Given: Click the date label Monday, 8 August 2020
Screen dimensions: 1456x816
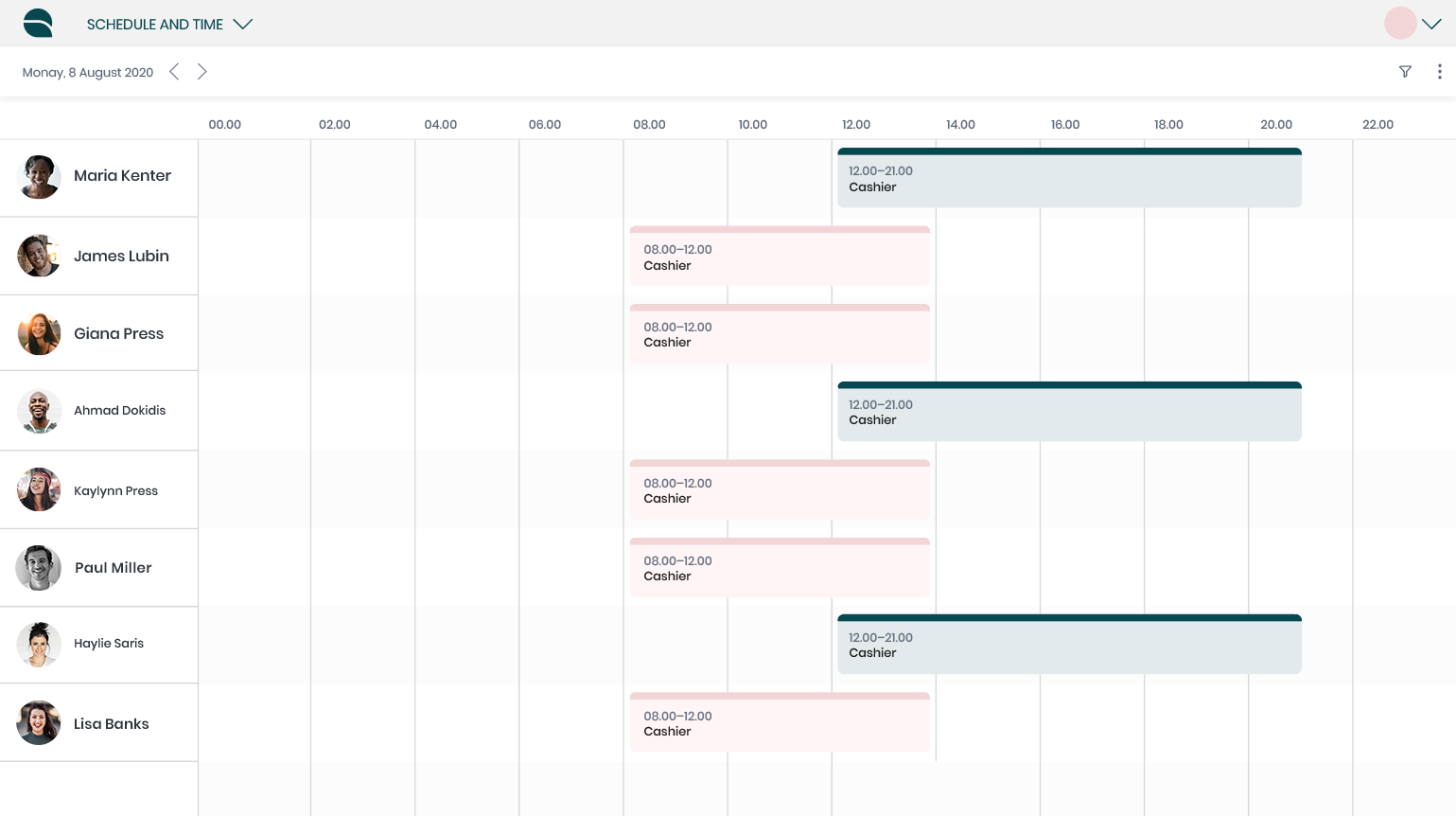Looking at the screenshot, I should pyautogui.click(x=87, y=71).
